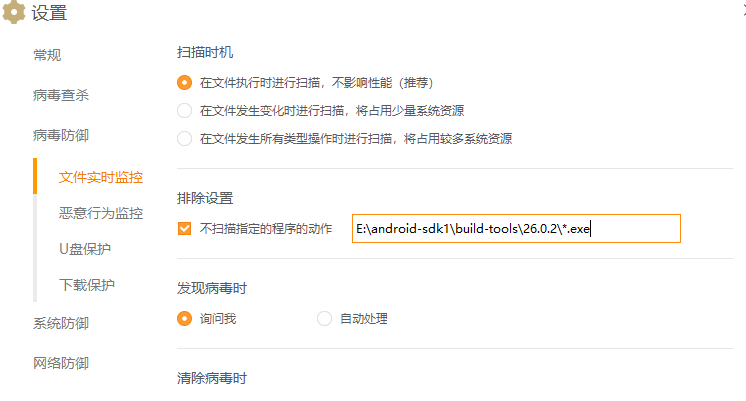Select the 询问我 radio button
The image size is (746, 401).
point(184,319)
